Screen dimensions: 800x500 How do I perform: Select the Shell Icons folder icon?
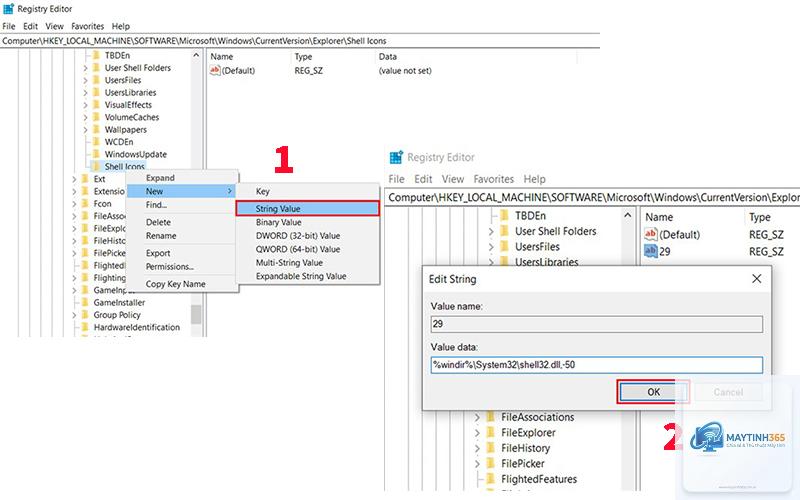(x=96, y=166)
